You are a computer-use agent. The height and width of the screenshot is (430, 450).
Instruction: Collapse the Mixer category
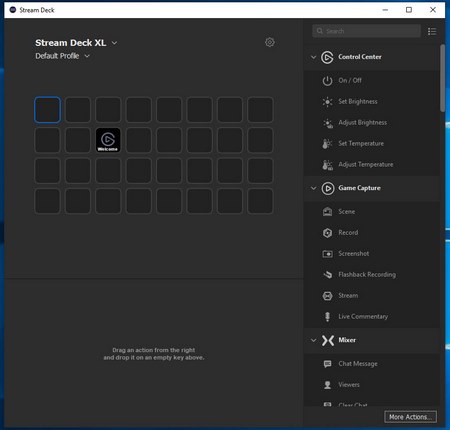[x=313, y=340]
